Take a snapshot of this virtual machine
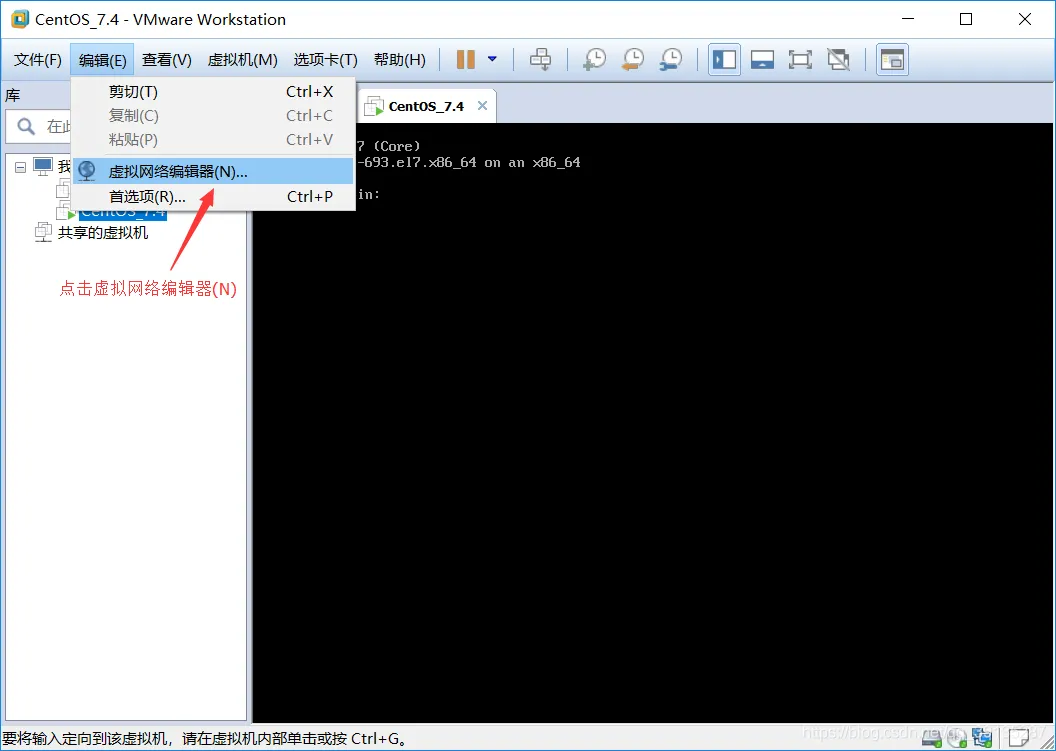Viewport: 1056px width, 751px height. point(593,59)
